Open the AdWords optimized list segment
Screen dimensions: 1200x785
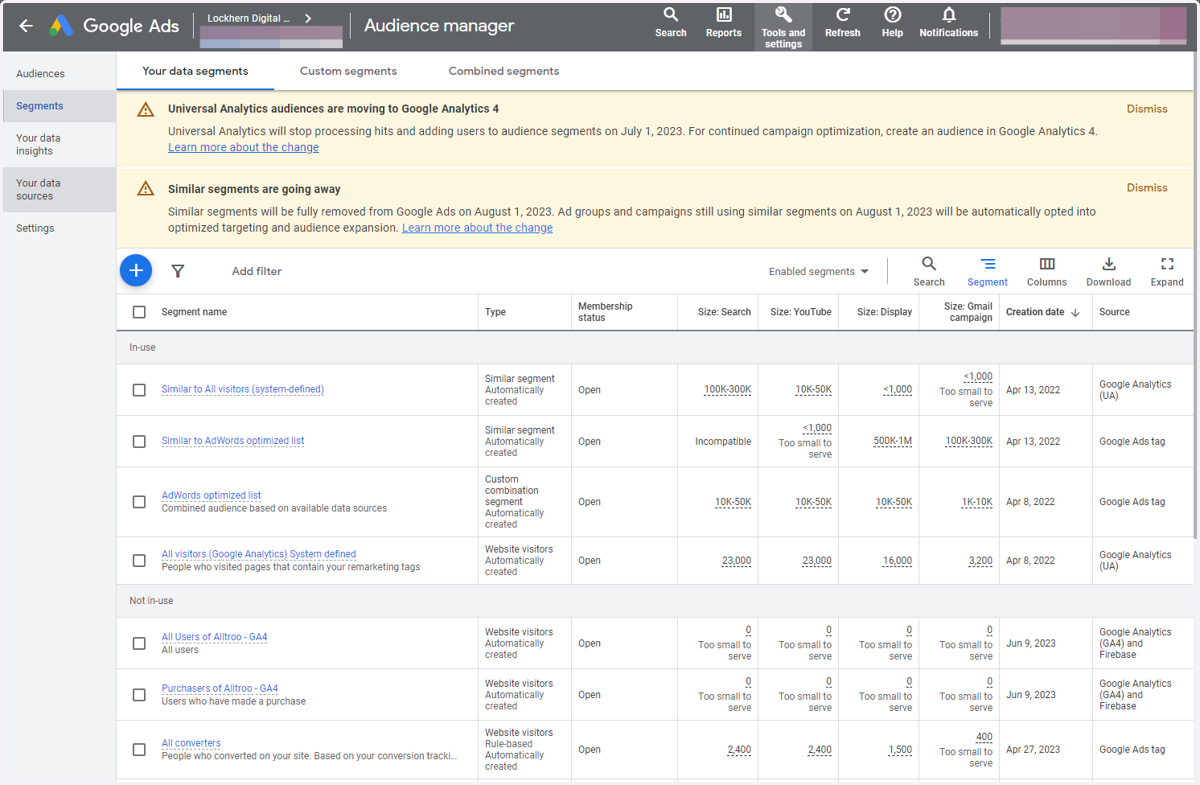point(211,495)
